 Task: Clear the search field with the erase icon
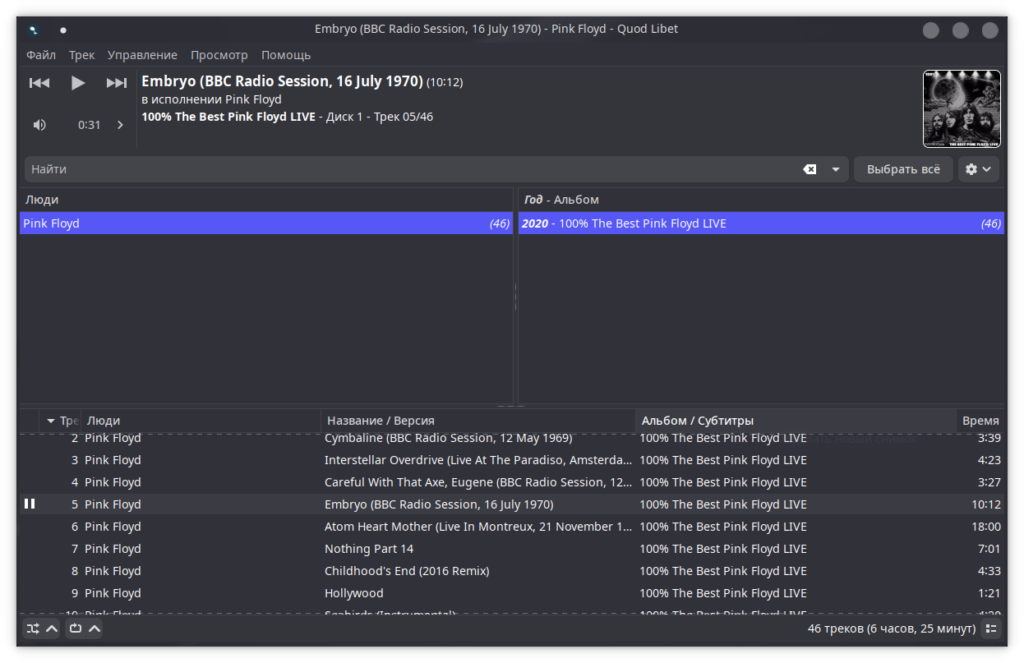point(810,169)
